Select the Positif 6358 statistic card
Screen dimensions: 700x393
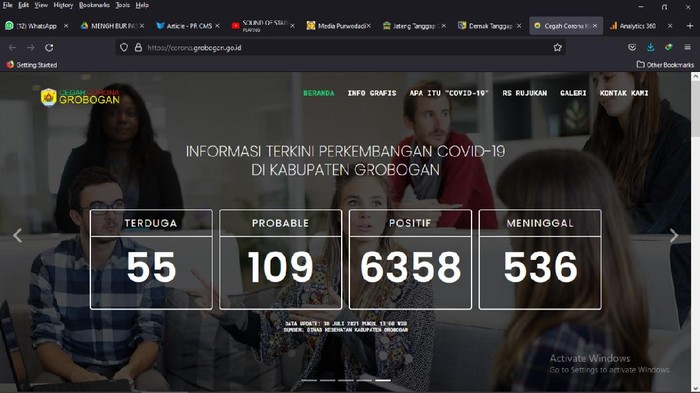(x=410, y=259)
